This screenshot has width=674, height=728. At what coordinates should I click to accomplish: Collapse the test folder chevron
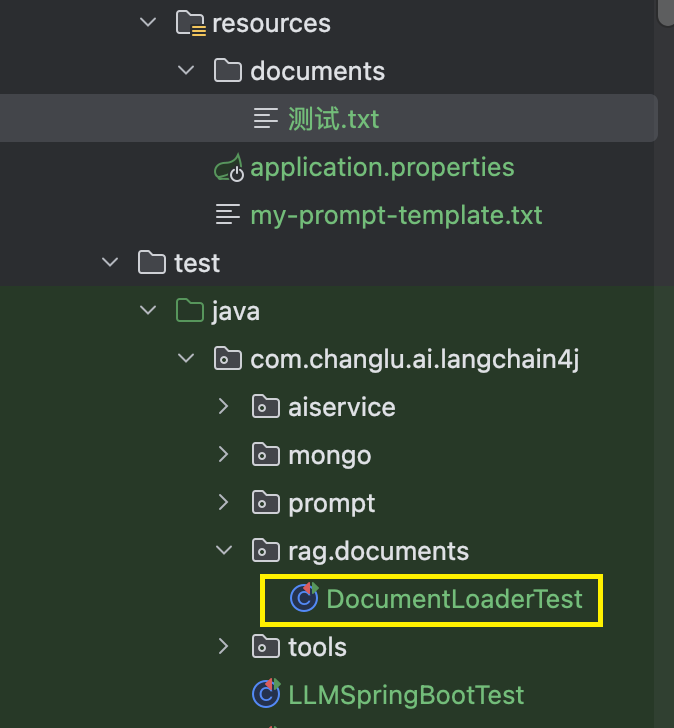point(110,262)
